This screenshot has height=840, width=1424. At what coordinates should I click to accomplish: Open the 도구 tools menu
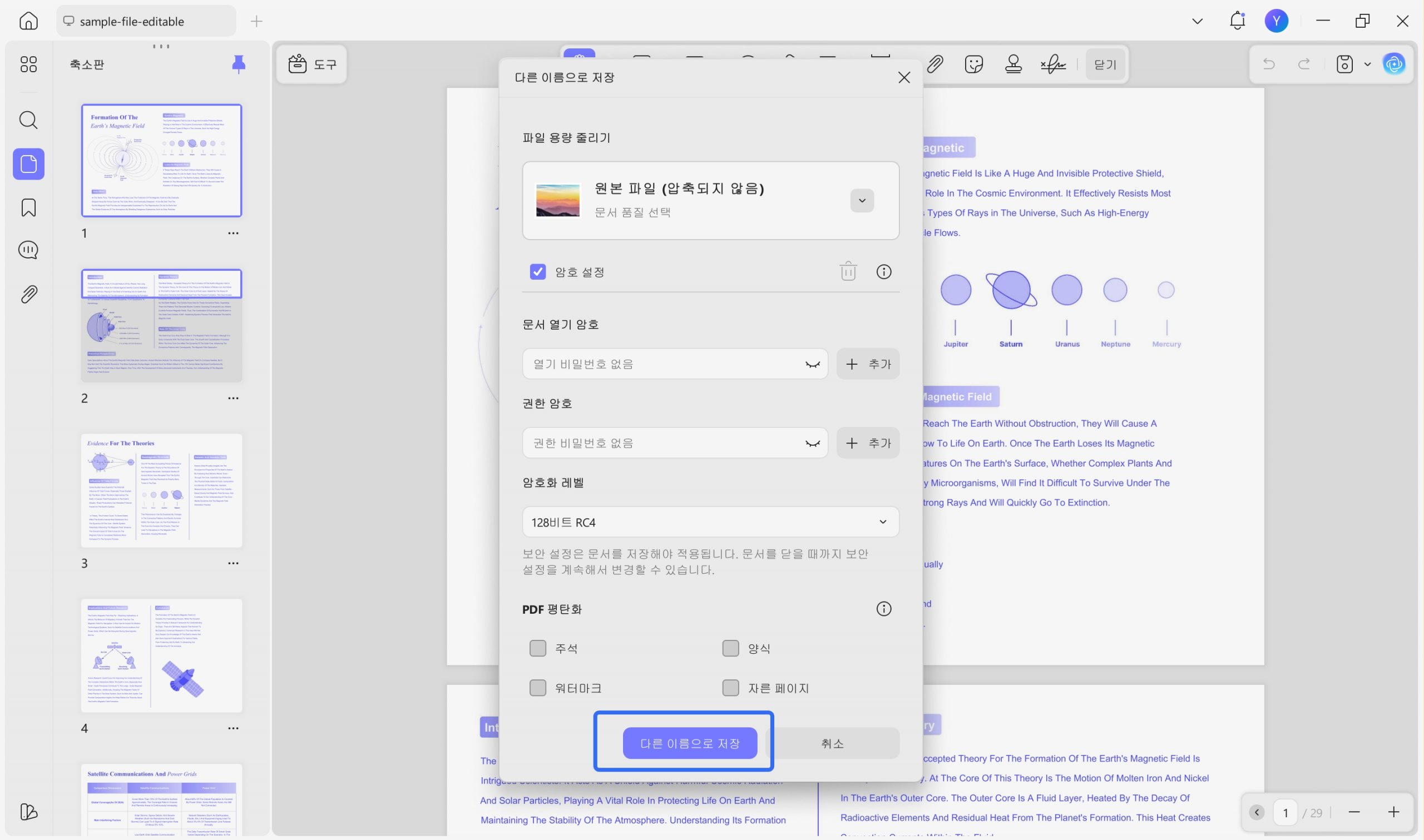pyautogui.click(x=312, y=64)
